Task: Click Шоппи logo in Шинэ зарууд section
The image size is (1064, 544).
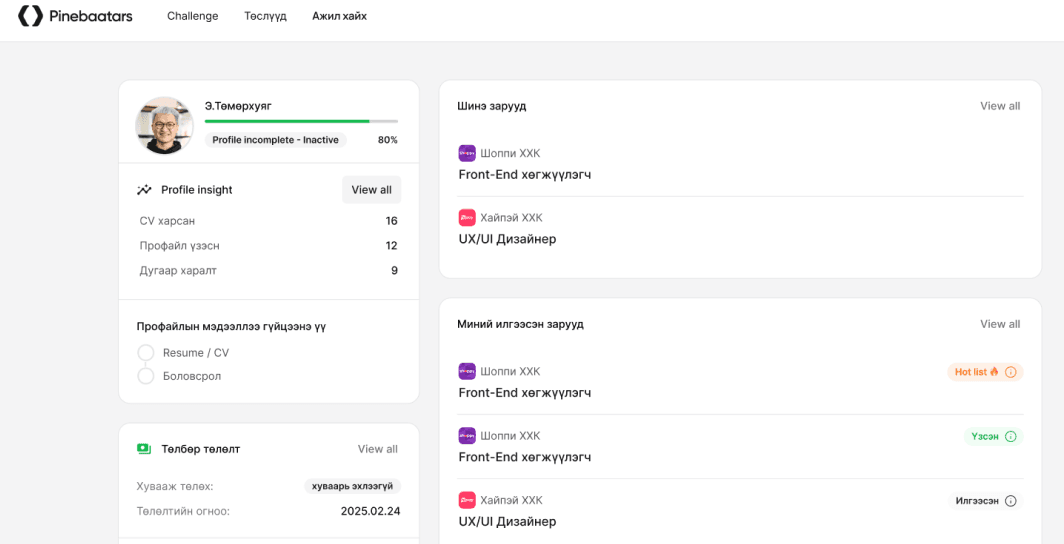Action: (467, 153)
